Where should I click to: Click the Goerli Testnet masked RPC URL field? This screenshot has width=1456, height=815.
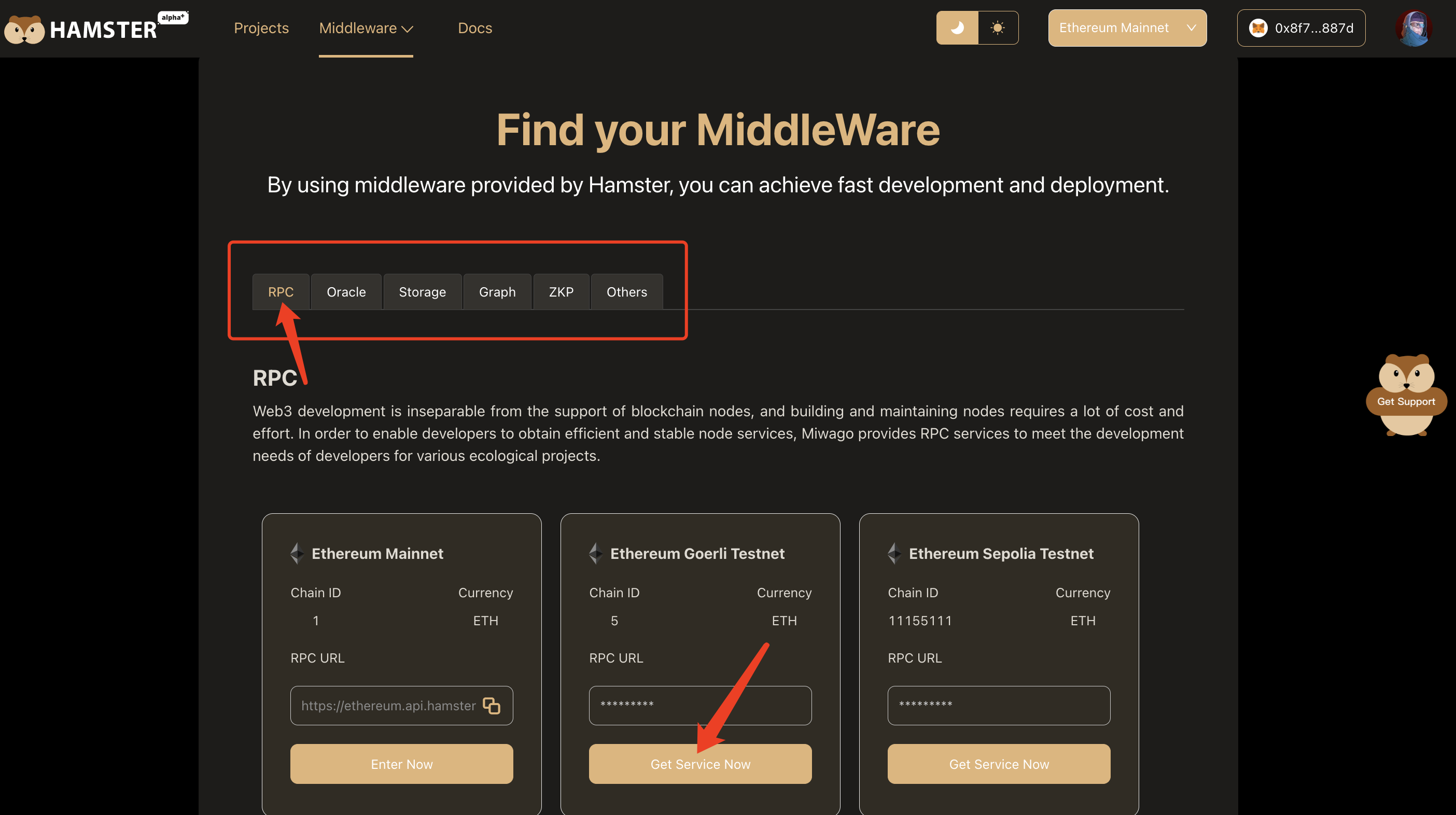coord(699,706)
